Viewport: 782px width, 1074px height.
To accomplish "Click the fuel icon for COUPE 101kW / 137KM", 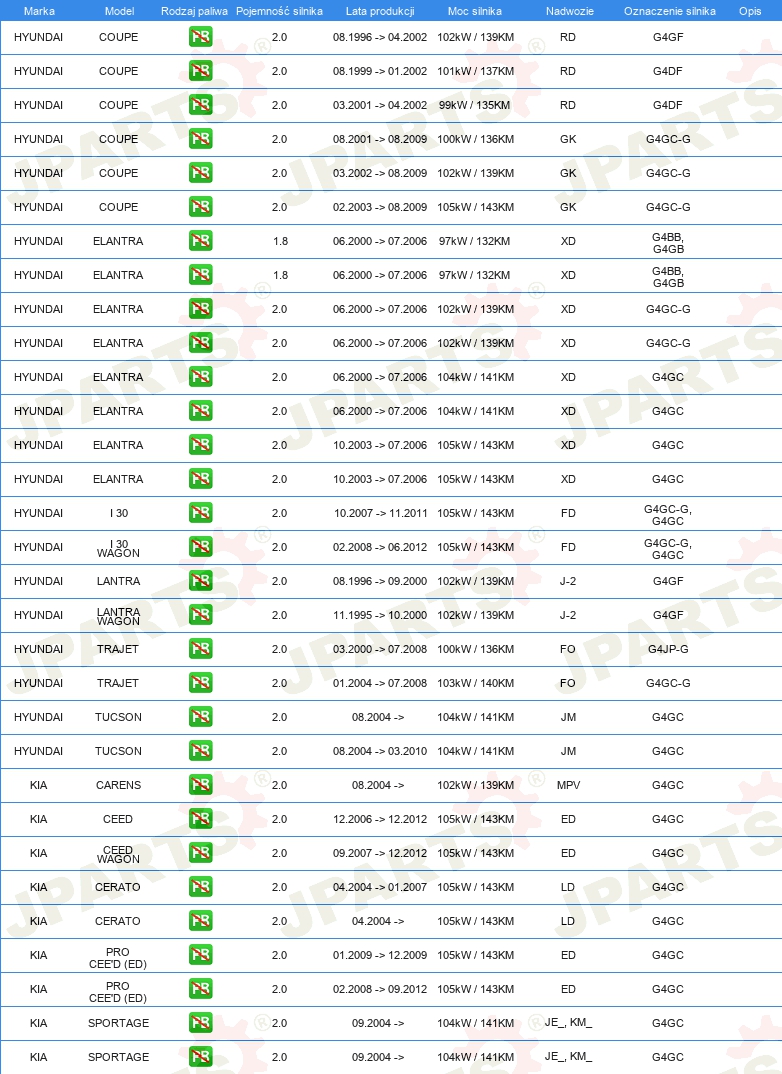I will (x=201, y=71).
